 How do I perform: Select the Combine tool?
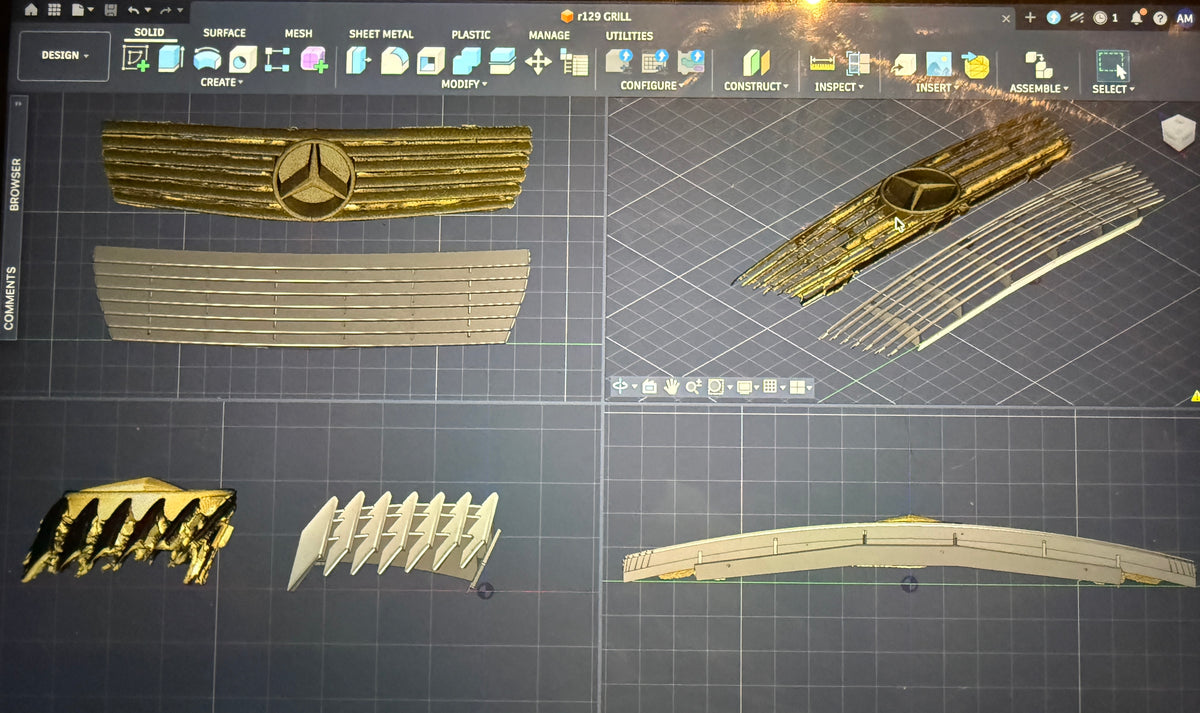coord(466,62)
